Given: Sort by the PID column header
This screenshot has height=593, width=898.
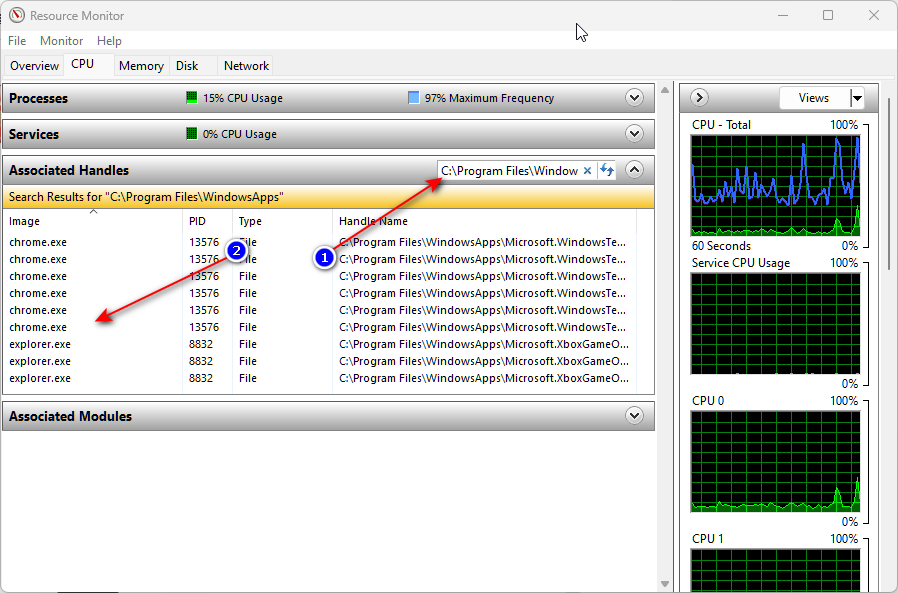Looking at the screenshot, I should [x=207, y=221].
